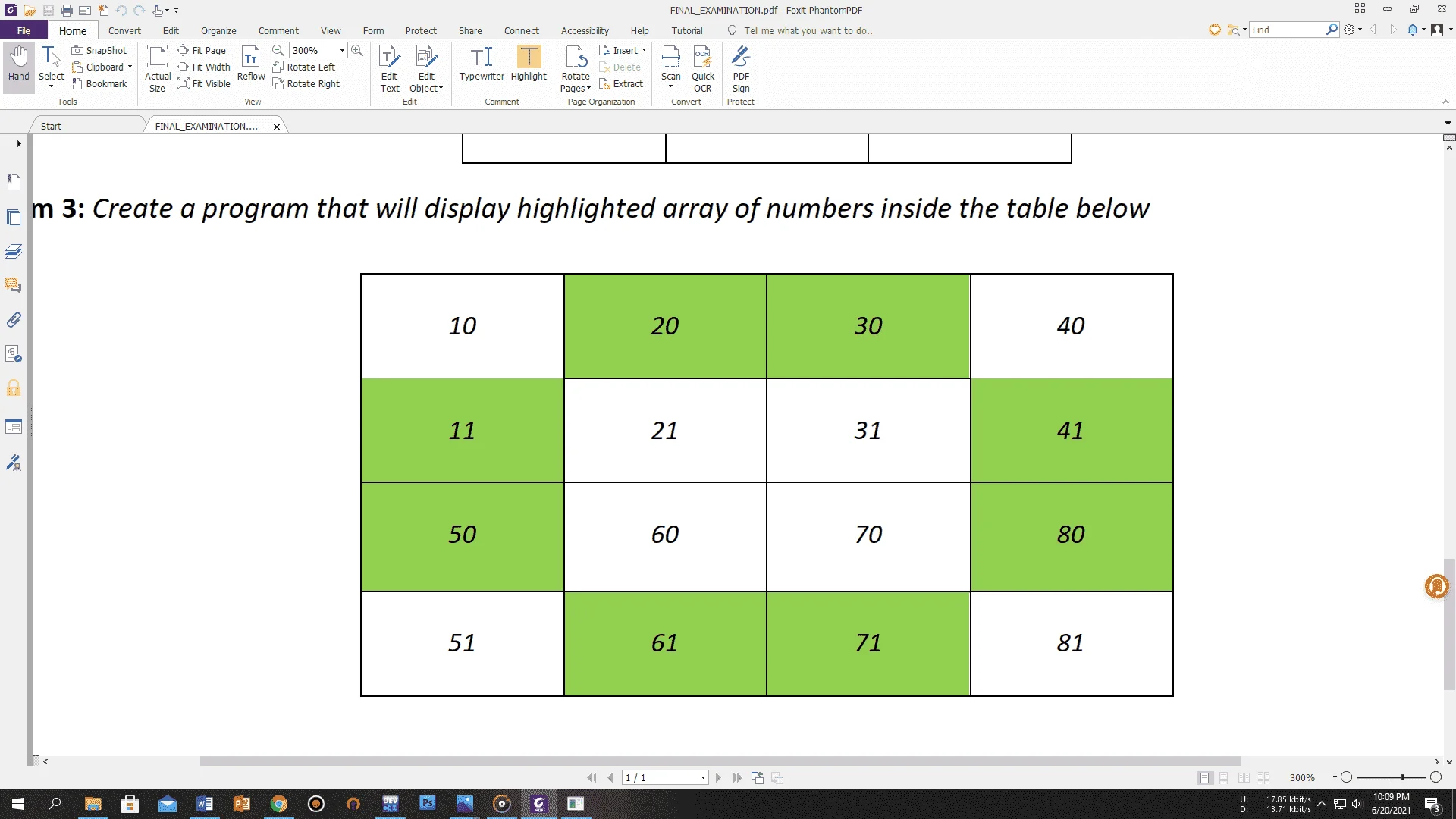Switch to single page view mode
This screenshot has width=1456, height=819.
pyautogui.click(x=1205, y=777)
